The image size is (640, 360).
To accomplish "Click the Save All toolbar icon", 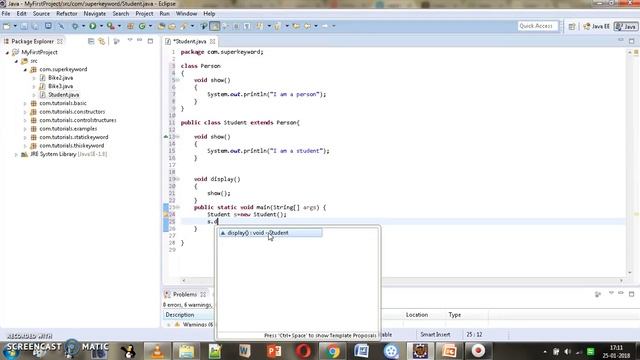I will pyautogui.click(x=36, y=26).
